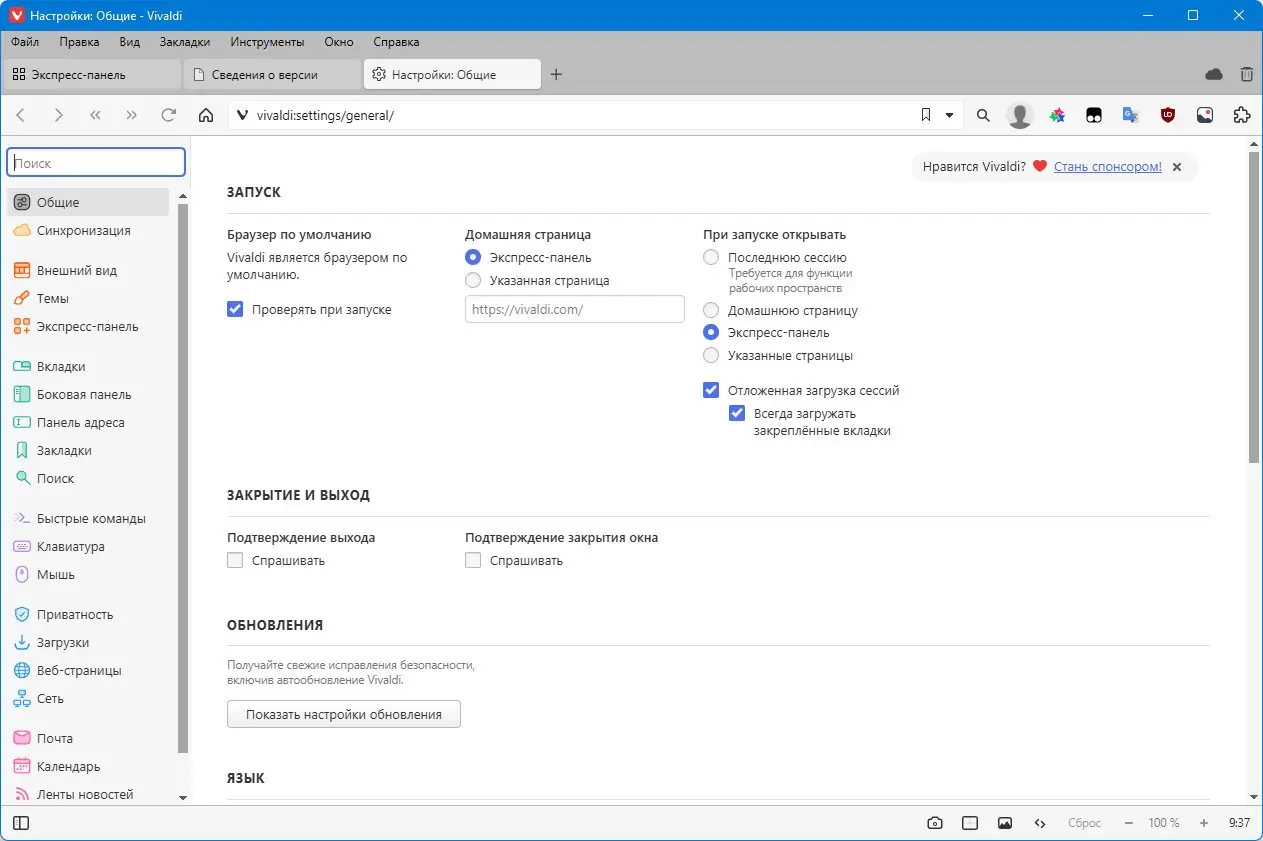Open the colorful stars extension
This screenshot has width=1263, height=841.
point(1057,115)
